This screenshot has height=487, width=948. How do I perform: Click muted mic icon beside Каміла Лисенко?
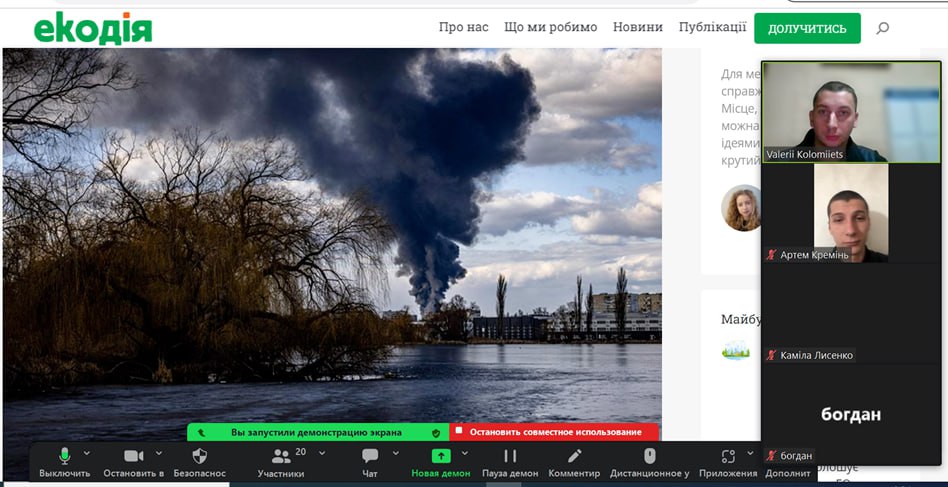pos(771,355)
